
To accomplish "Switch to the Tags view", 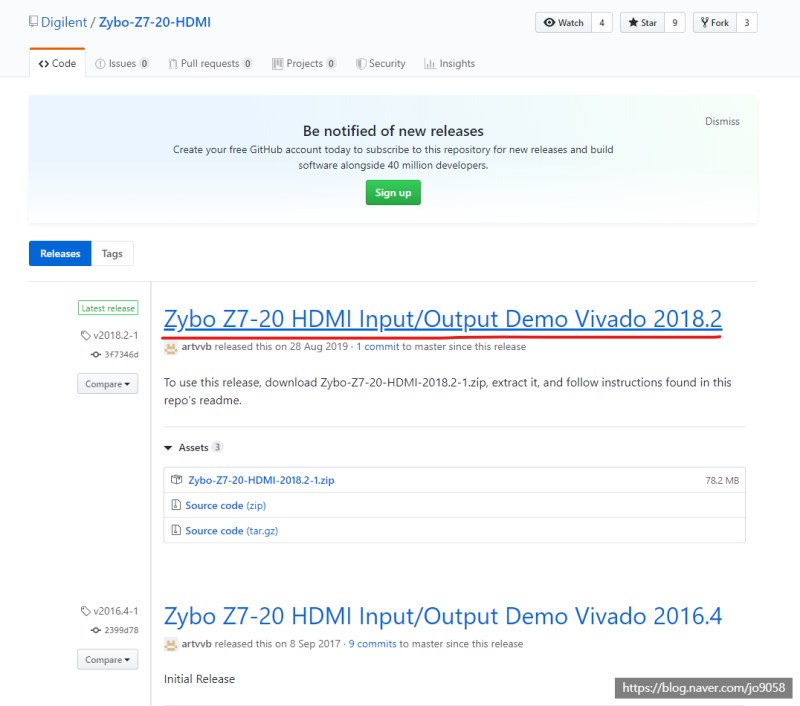I will (112, 253).
